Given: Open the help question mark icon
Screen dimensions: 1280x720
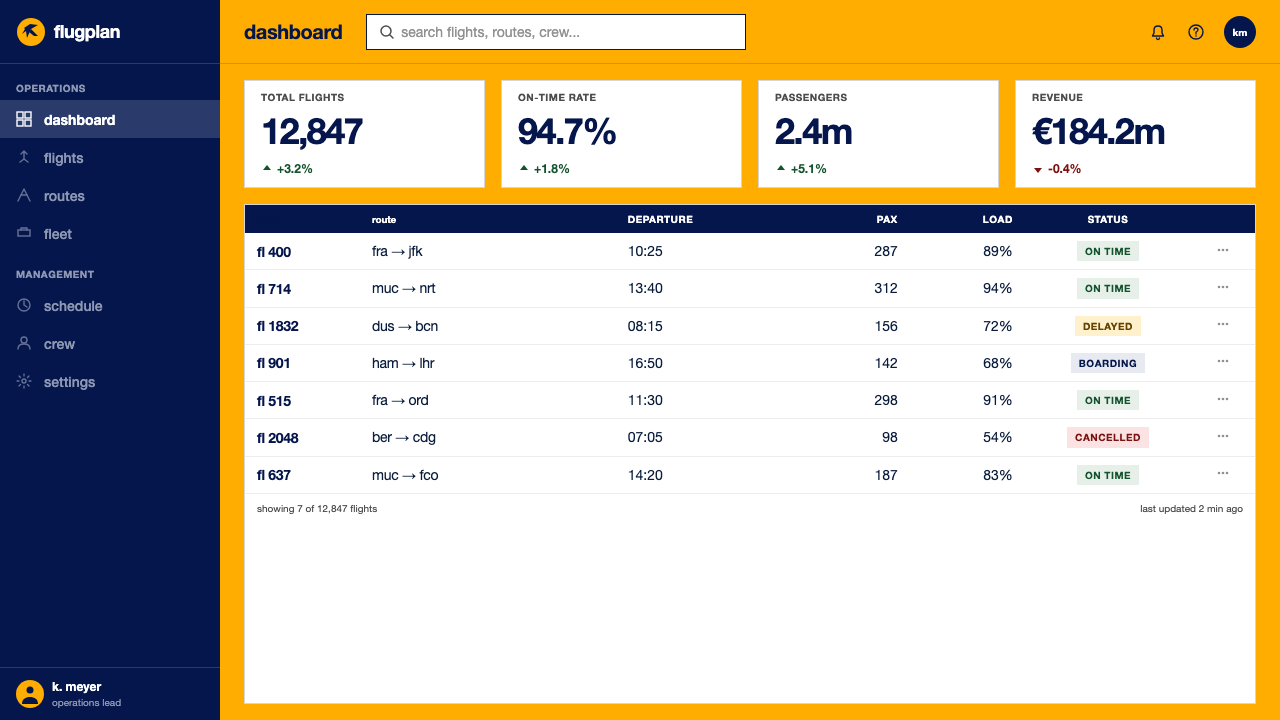Looking at the screenshot, I should (1196, 32).
